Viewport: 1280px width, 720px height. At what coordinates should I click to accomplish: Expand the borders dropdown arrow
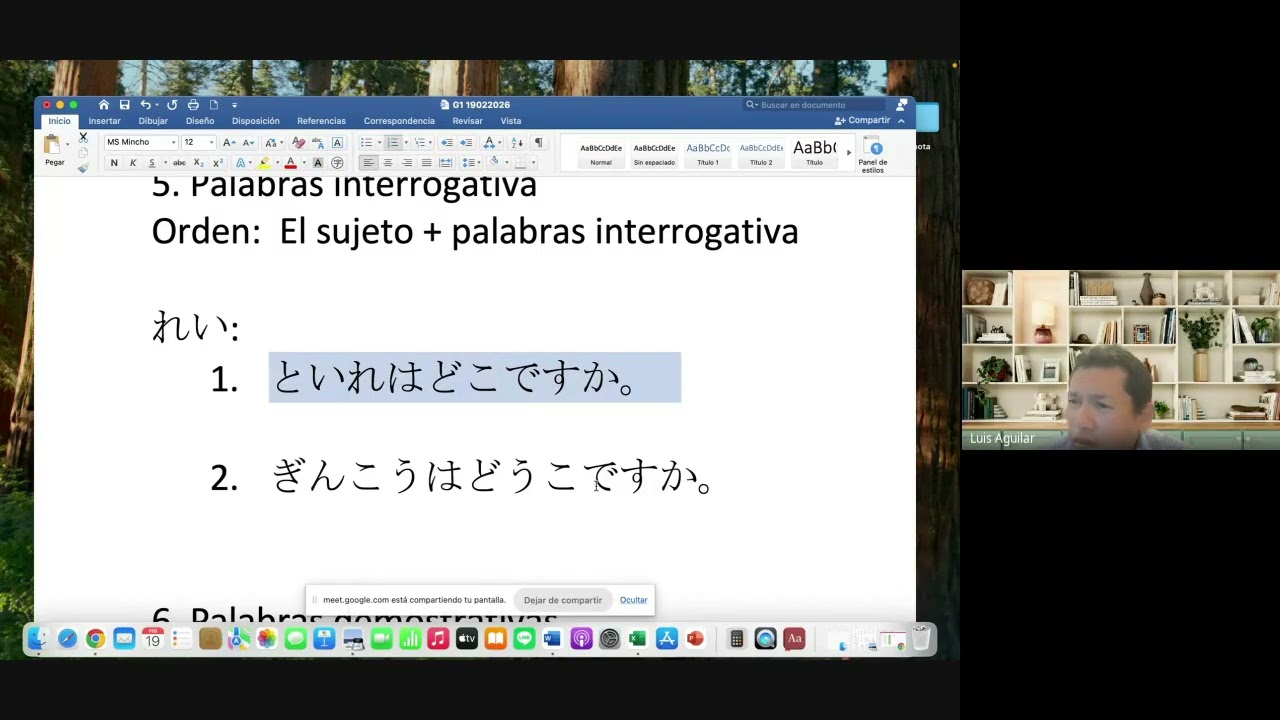[x=533, y=163]
